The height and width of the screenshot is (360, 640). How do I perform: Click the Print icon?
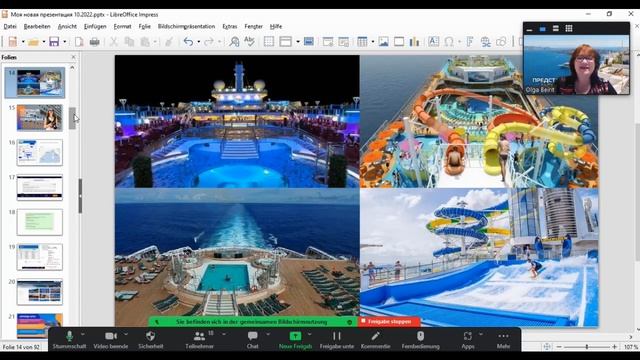point(95,42)
